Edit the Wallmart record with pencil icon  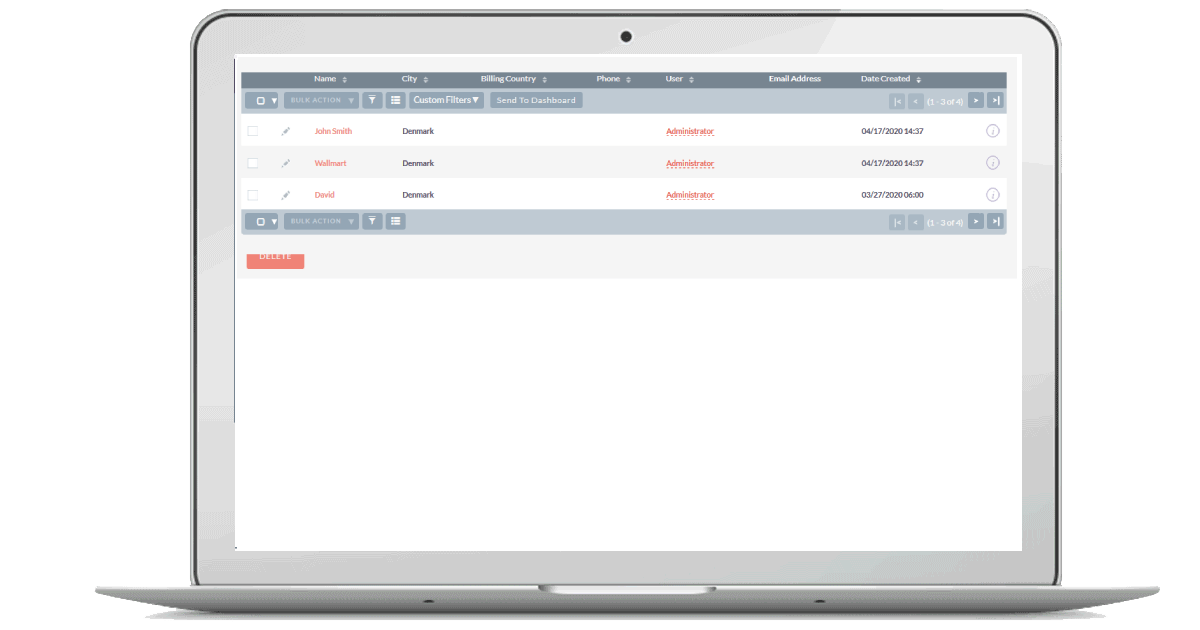(286, 163)
